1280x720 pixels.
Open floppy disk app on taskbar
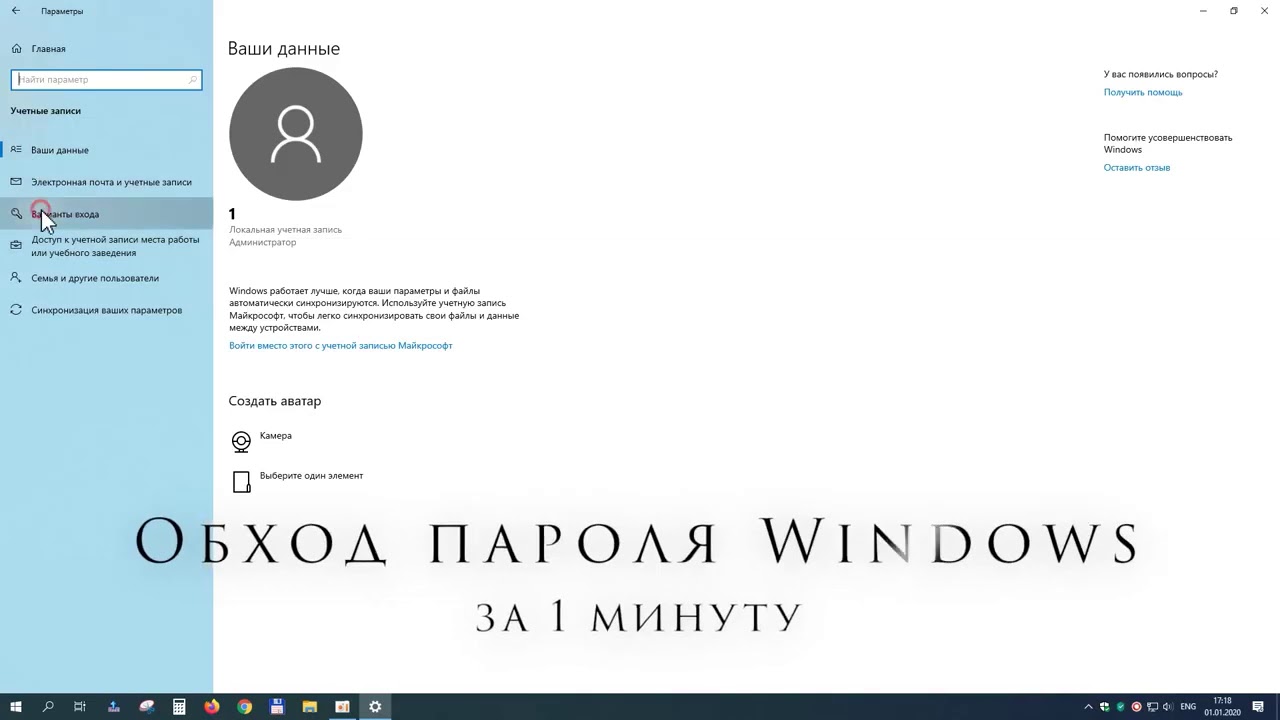pos(277,707)
